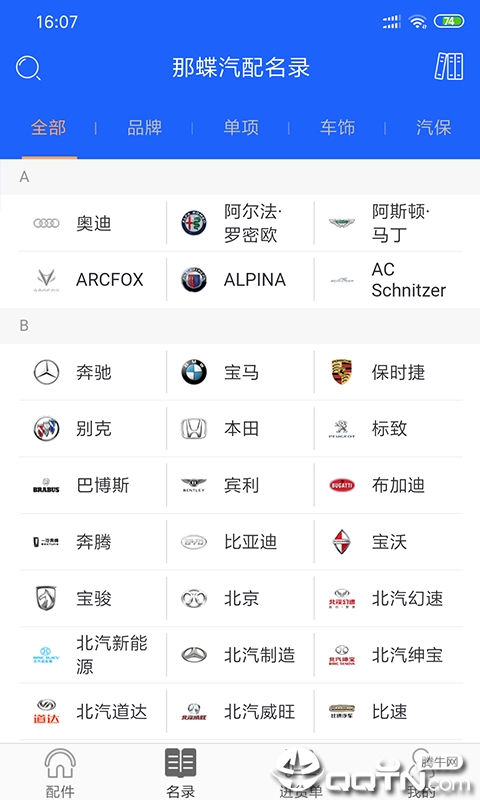Image resolution: width=480 pixels, height=800 pixels.
Task: Select the Audi rings logo
Action: point(46,223)
